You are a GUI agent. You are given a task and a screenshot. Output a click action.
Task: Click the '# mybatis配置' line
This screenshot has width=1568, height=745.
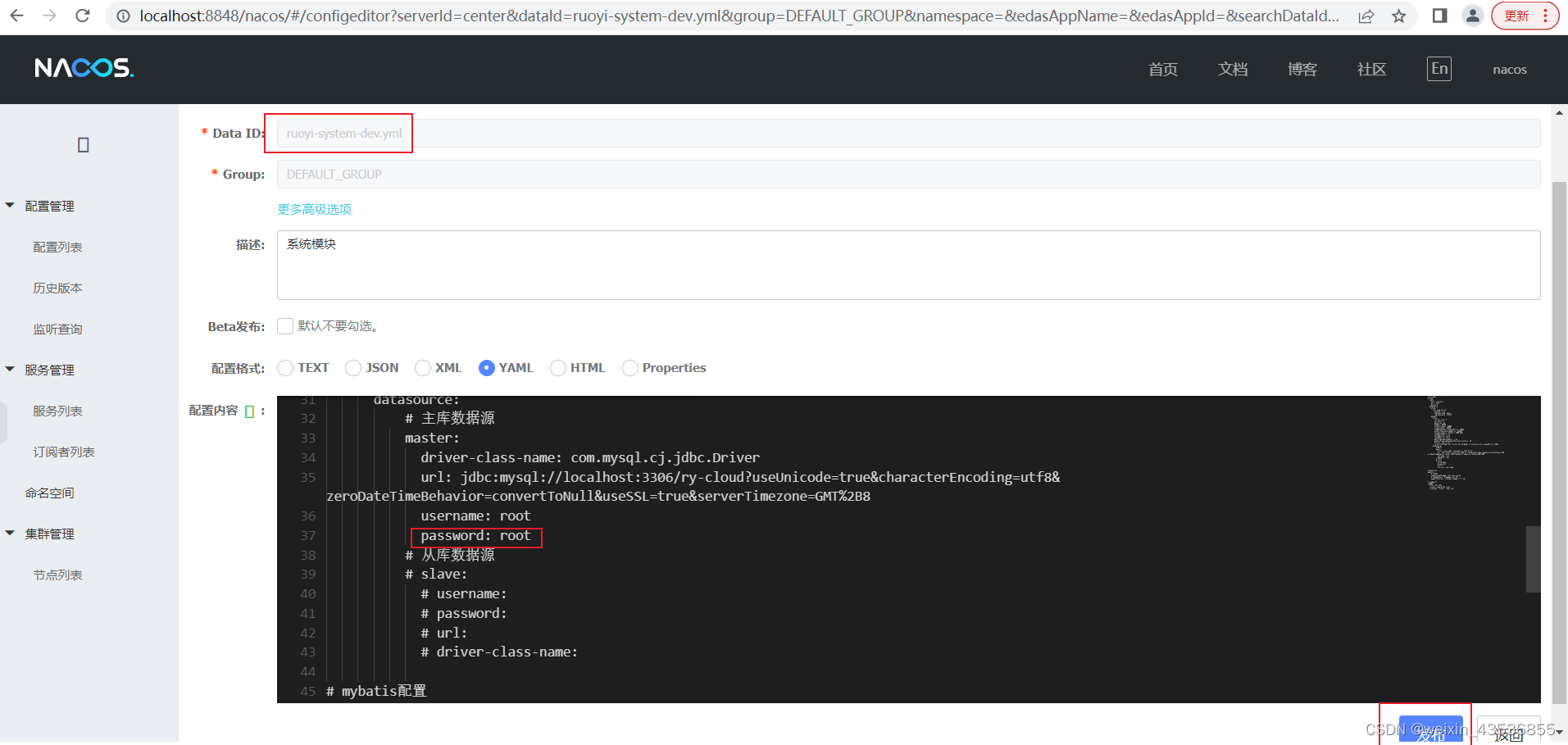point(376,692)
